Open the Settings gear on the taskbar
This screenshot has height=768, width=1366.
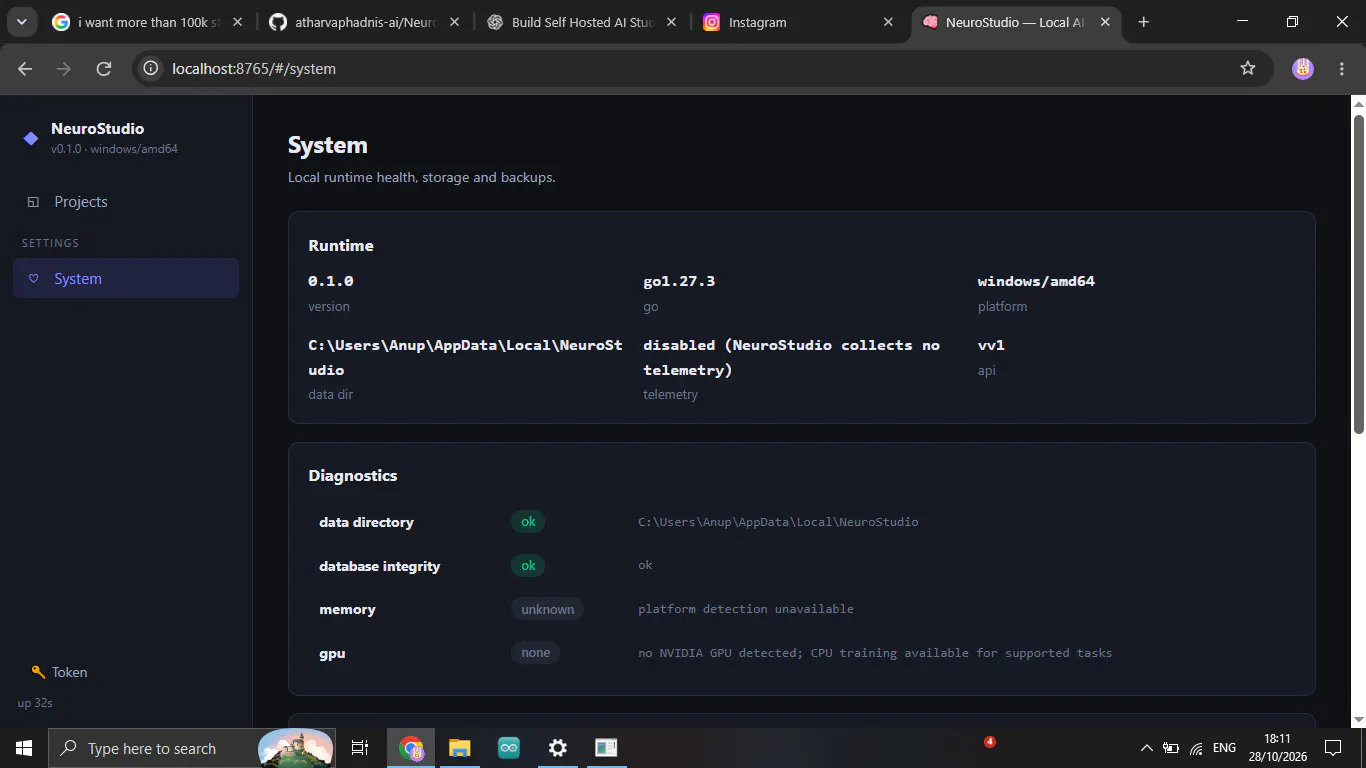[x=558, y=748]
